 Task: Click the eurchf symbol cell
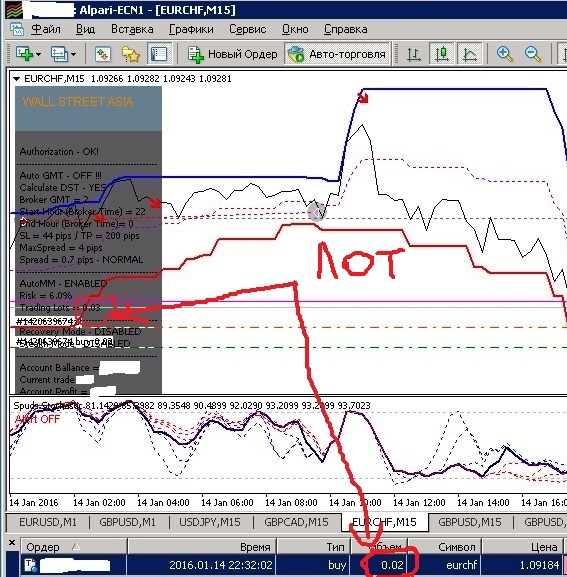[461, 565]
